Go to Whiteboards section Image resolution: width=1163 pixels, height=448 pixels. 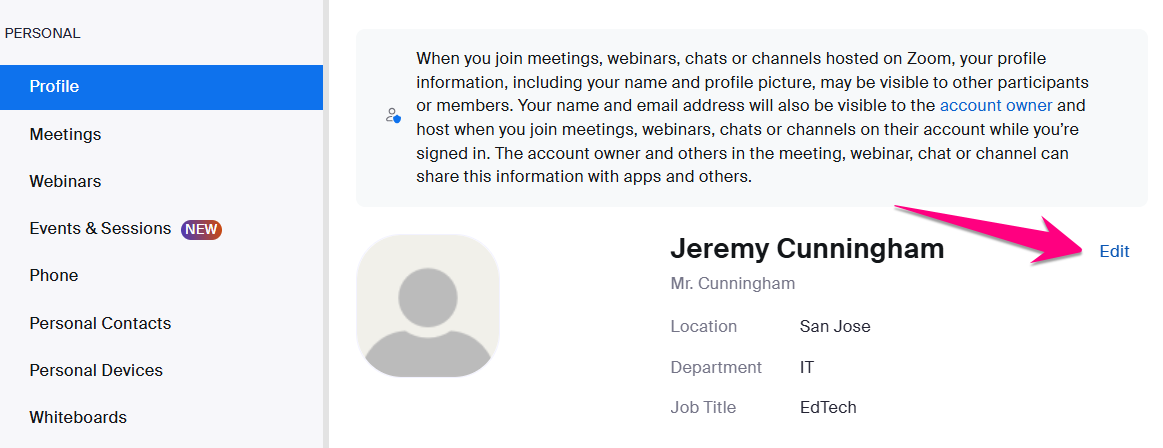point(161,418)
